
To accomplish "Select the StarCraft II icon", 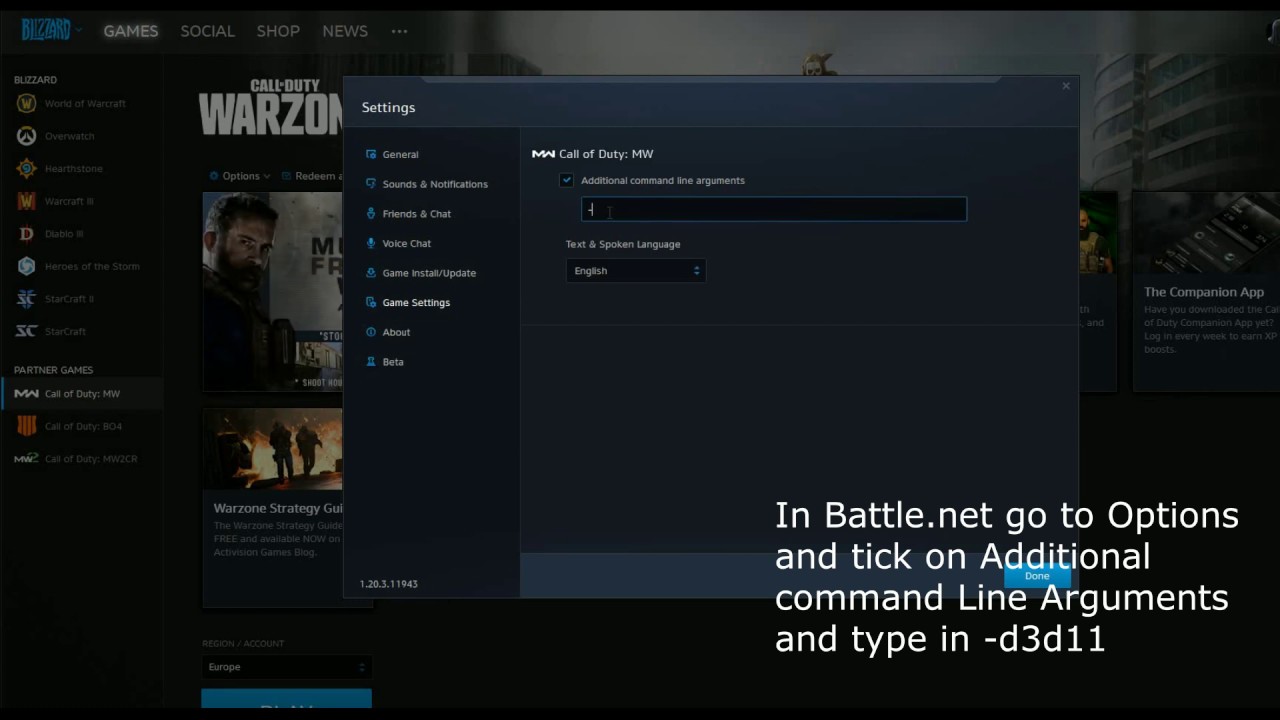I will tap(27, 299).
